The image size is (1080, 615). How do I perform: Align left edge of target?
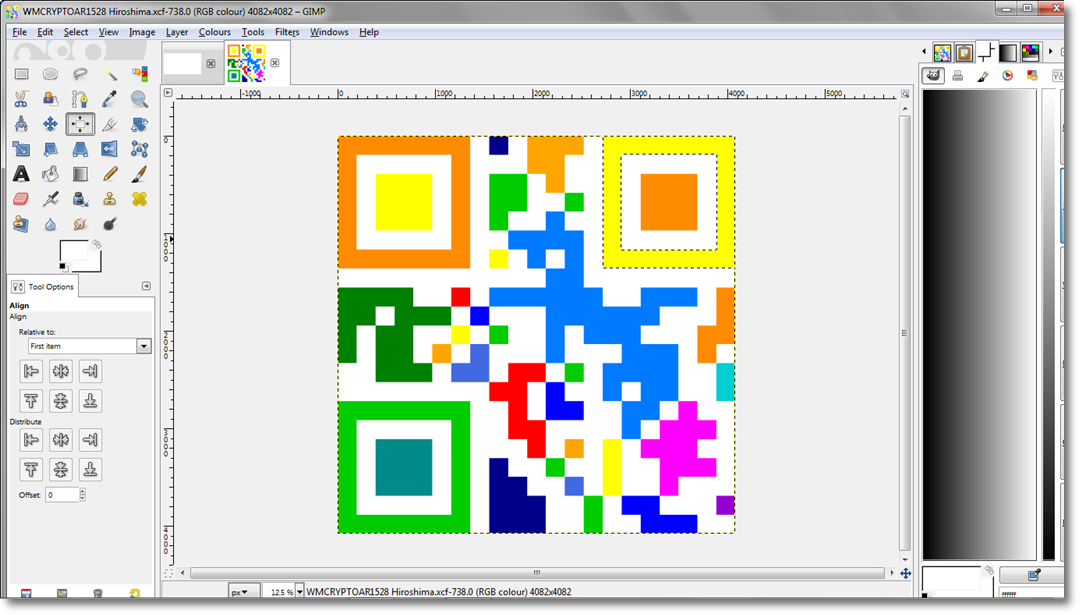tap(31, 371)
